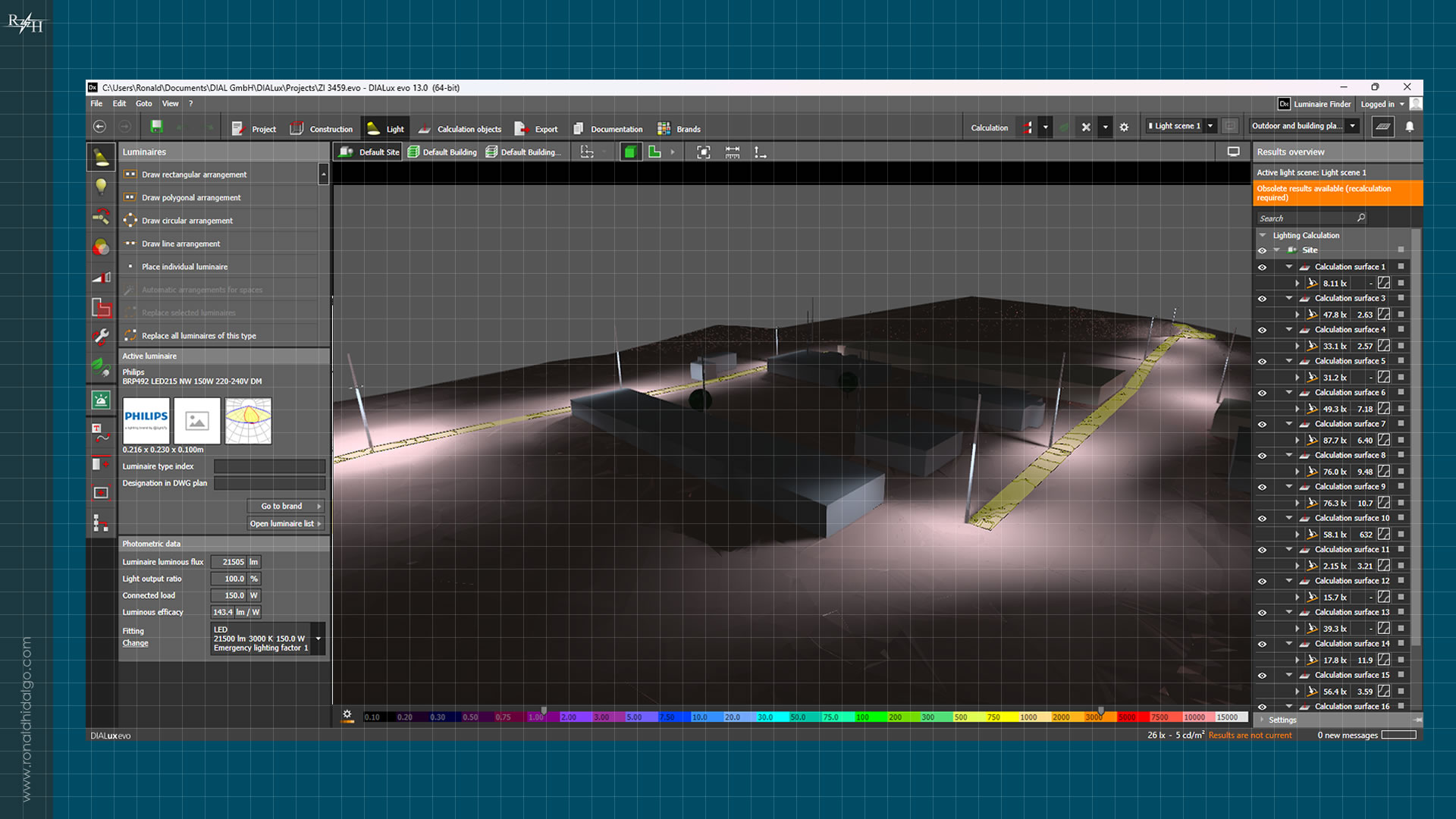Image resolution: width=1456 pixels, height=819 pixels.
Task: Click the green Save icon
Action: click(156, 127)
